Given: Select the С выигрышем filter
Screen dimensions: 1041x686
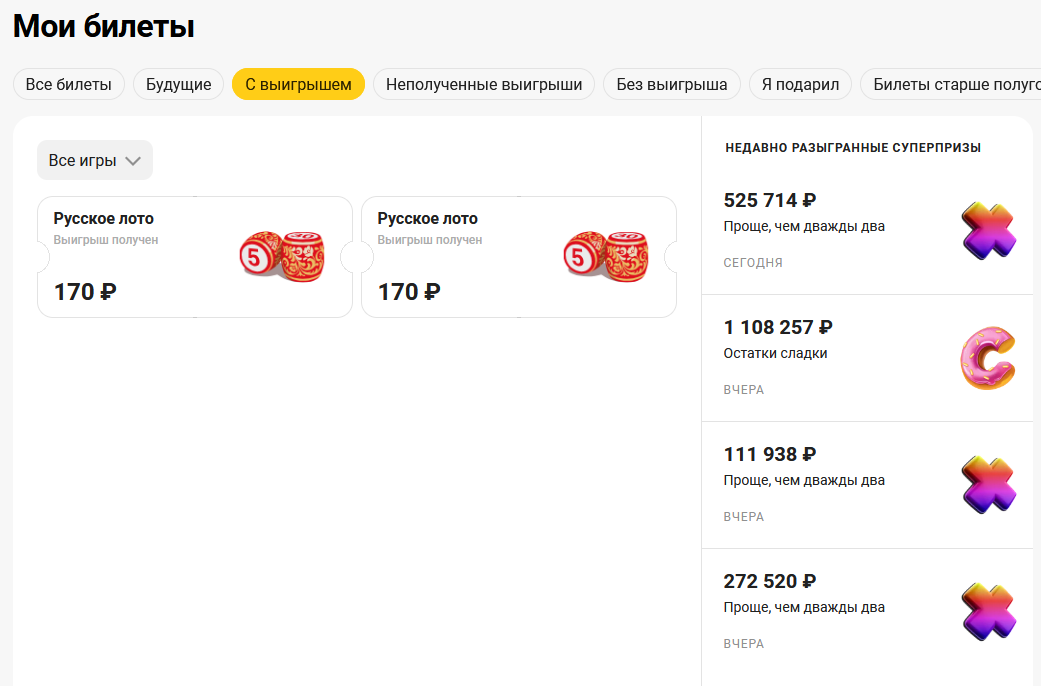Looking at the screenshot, I should pos(298,84).
